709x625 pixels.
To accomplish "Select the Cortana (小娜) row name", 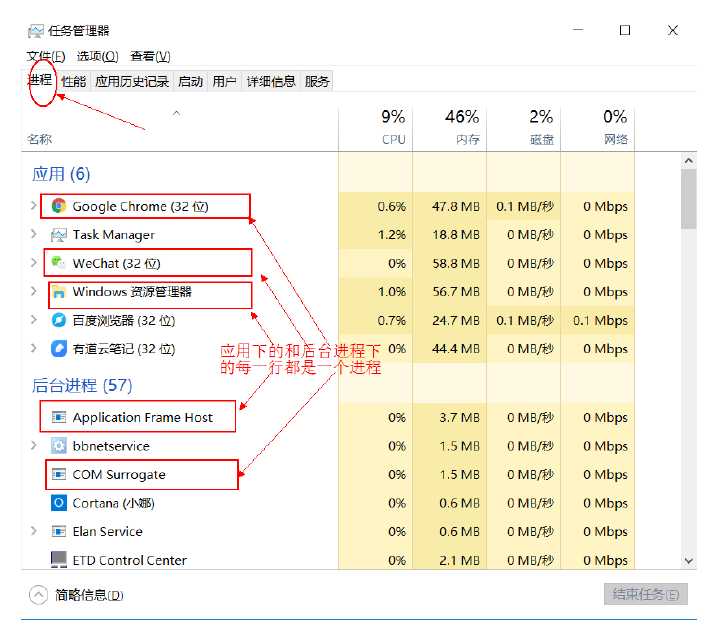I will coord(113,503).
